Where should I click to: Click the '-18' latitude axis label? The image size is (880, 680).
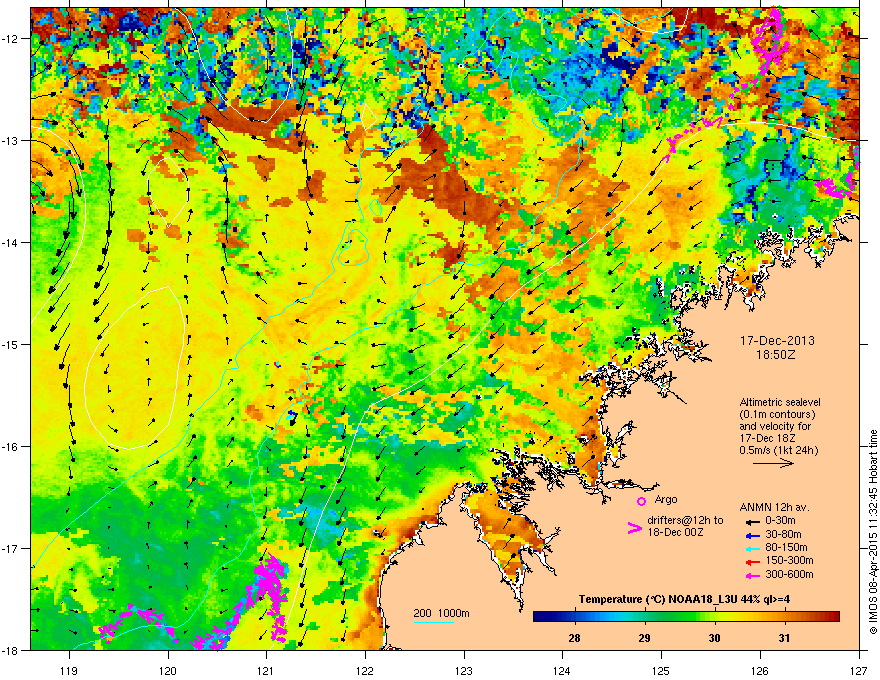11,650
